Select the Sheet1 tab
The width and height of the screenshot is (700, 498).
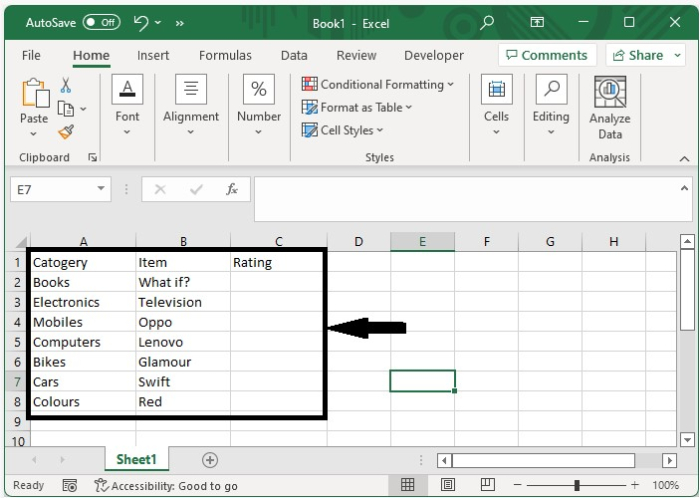[x=137, y=459]
